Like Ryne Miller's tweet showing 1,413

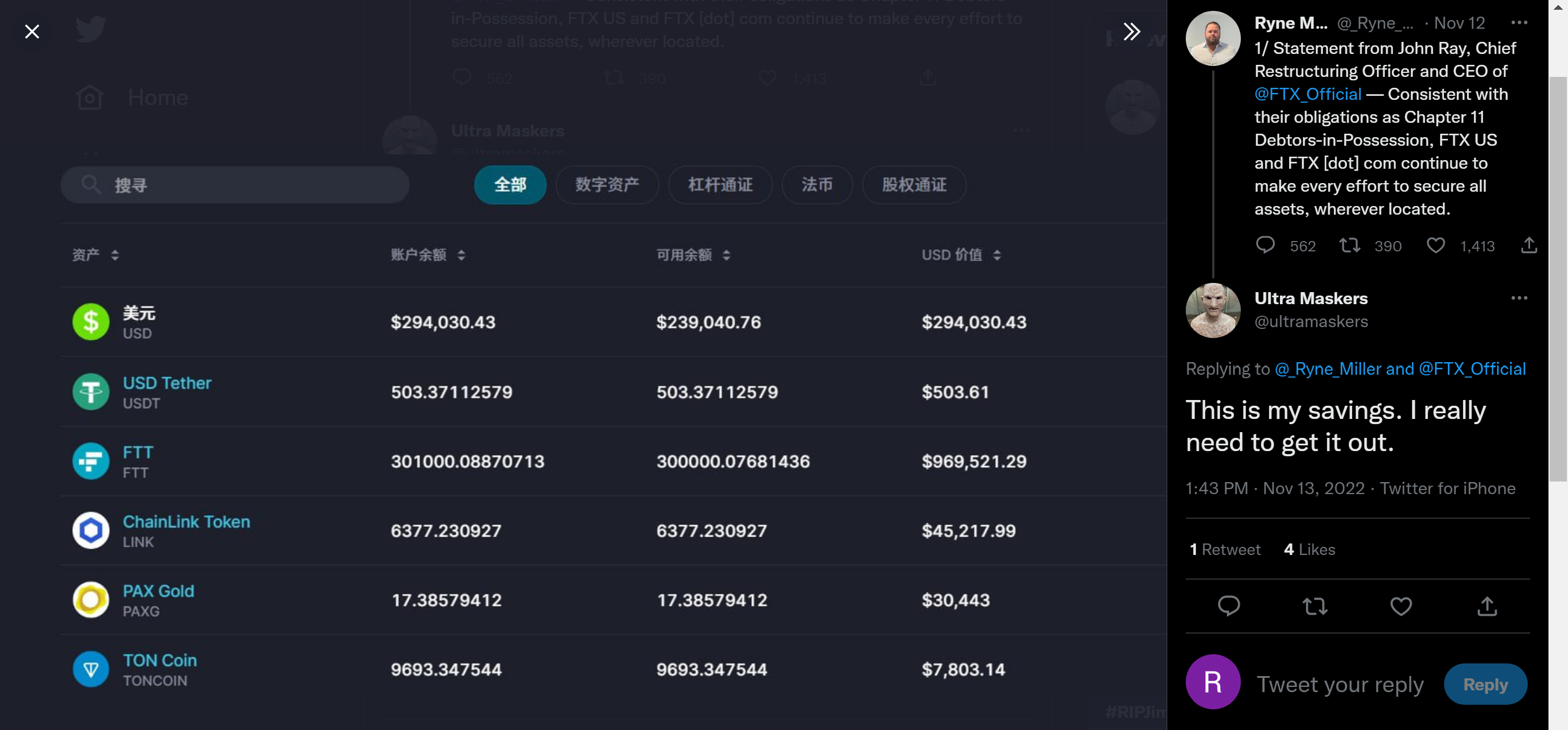(x=1435, y=246)
